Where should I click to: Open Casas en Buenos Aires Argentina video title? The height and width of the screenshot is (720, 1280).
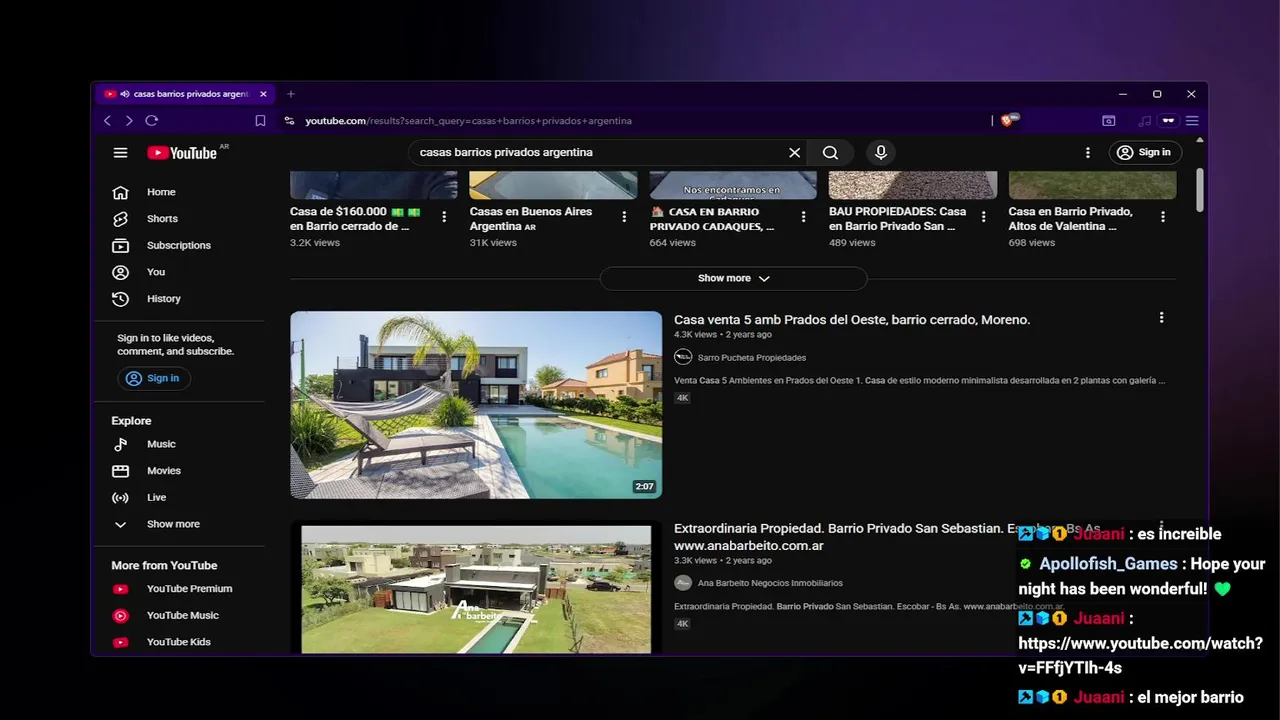[531, 219]
